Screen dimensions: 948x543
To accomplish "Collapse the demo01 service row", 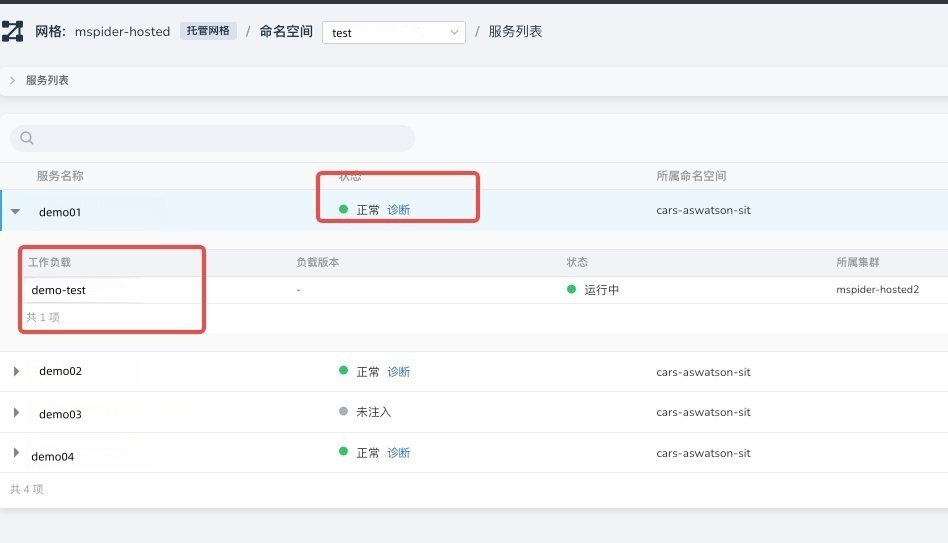I will coord(16,211).
